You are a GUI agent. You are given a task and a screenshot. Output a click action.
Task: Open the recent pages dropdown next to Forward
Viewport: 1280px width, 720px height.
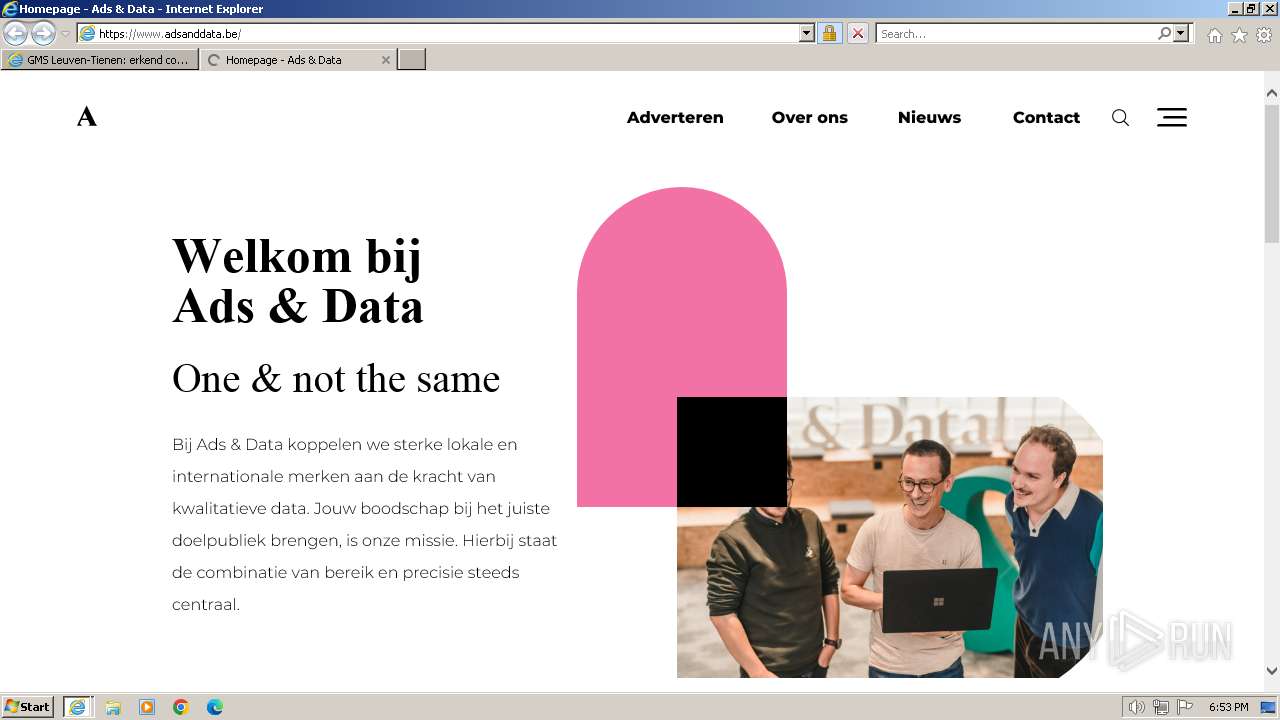(x=65, y=33)
